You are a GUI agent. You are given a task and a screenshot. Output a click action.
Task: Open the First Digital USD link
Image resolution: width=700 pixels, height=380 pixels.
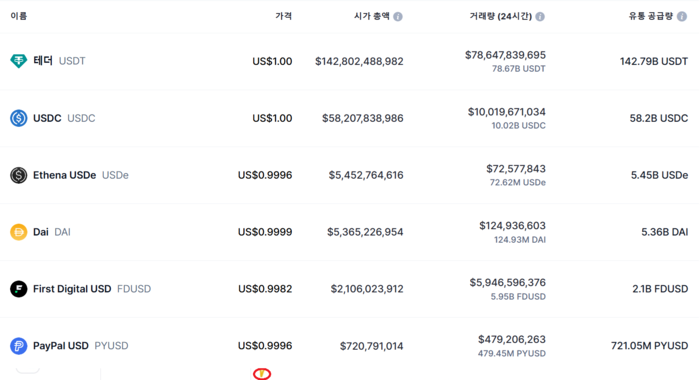(92, 289)
